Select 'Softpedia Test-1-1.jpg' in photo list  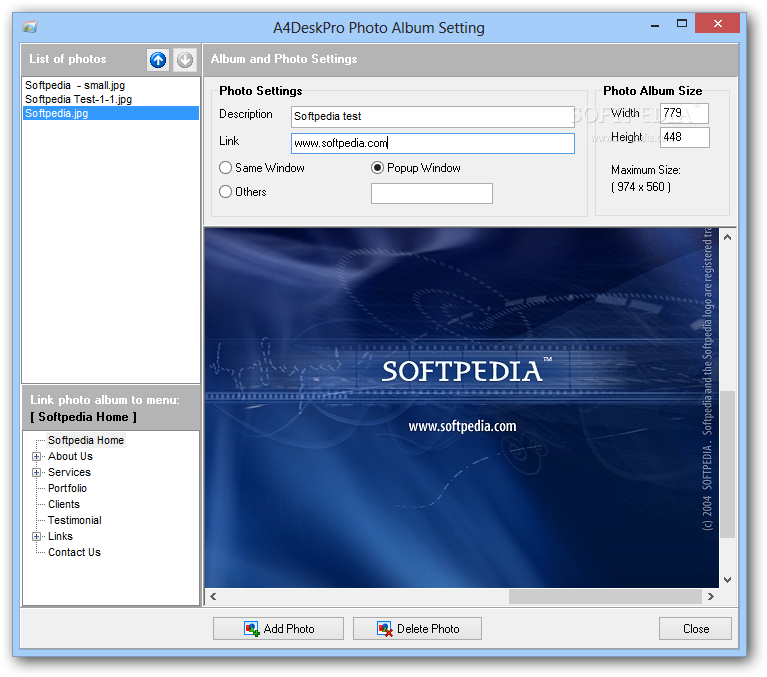click(x=111, y=99)
